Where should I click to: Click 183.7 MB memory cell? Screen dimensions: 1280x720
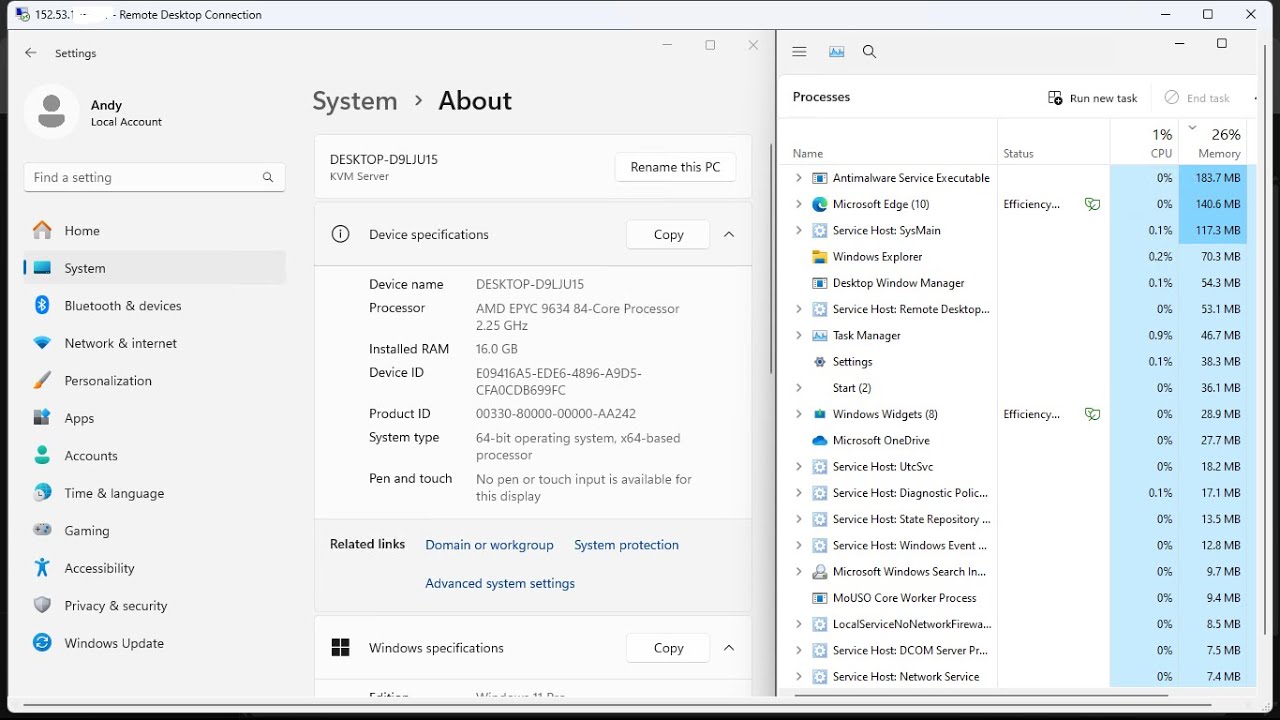click(1212, 178)
